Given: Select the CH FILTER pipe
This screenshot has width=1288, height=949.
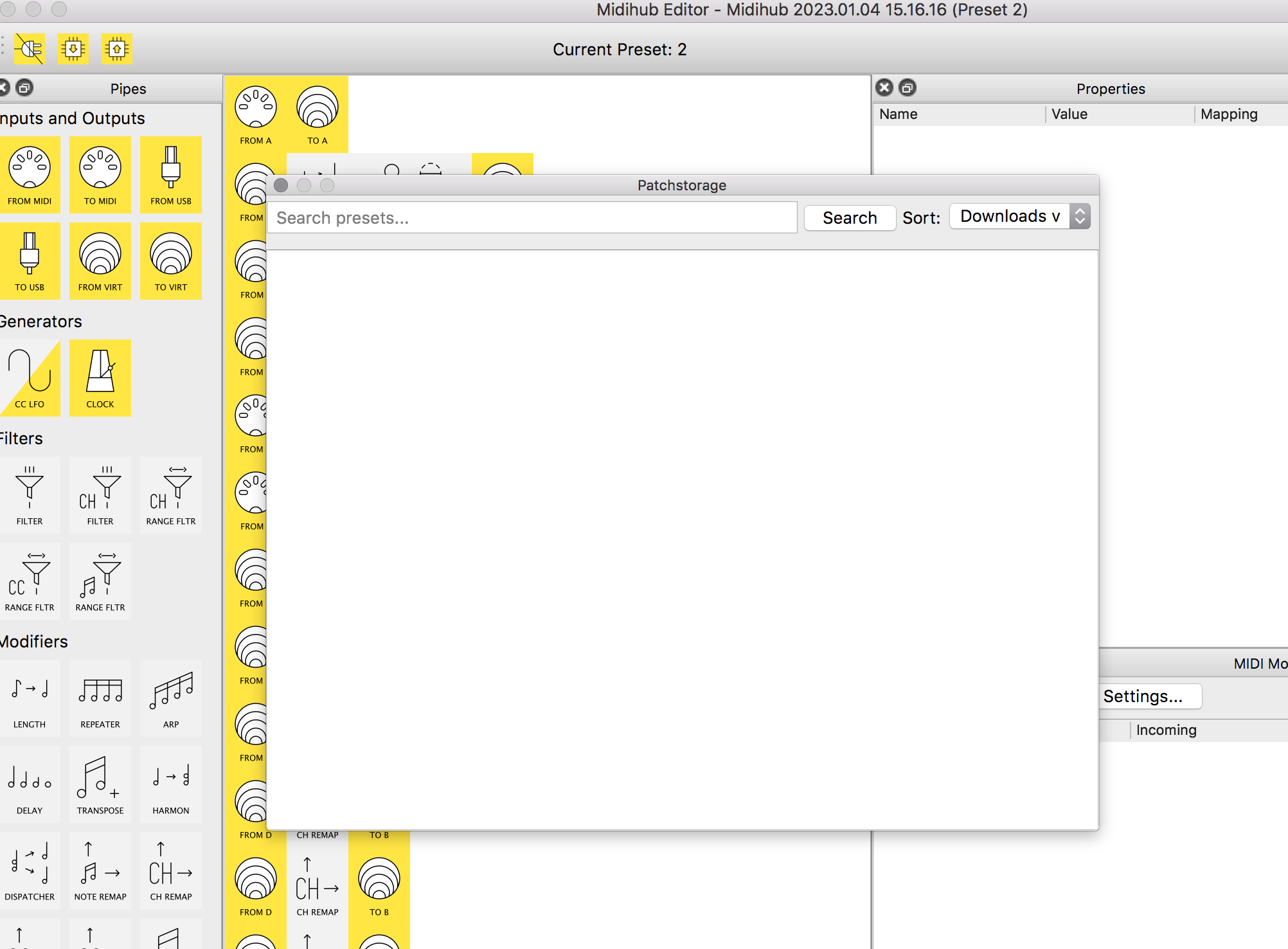Looking at the screenshot, I should click(100, 494).
